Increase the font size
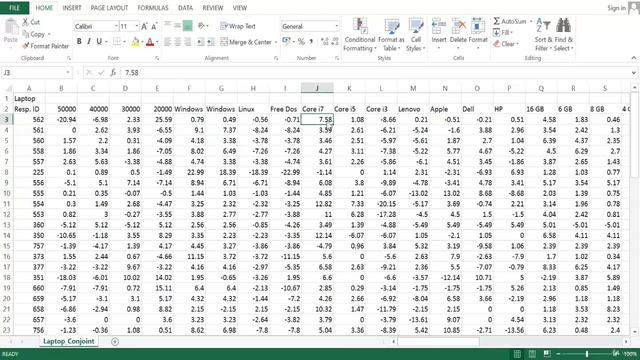 point(144,27)
